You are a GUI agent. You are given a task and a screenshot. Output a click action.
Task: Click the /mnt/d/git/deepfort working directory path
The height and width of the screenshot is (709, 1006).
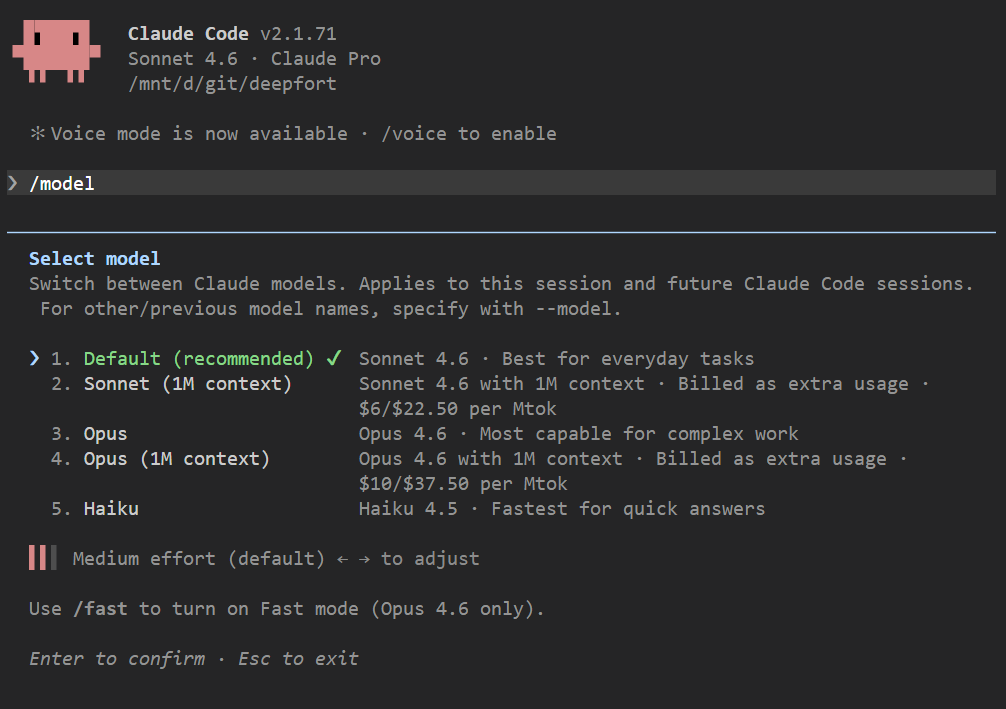[x=232, y=84]
